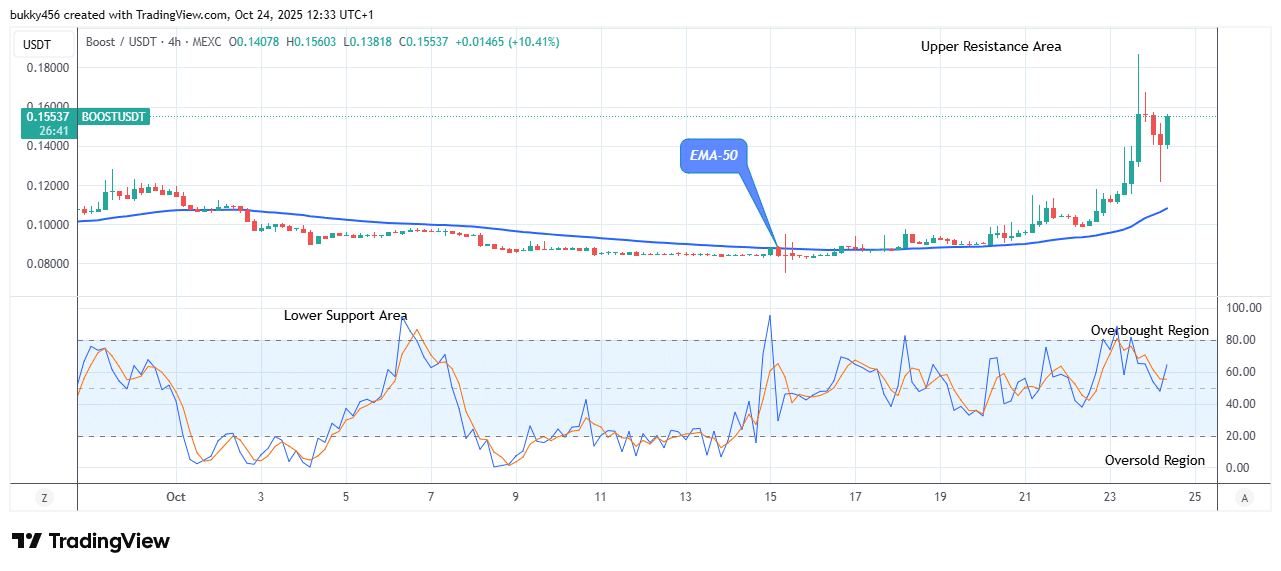
Task: Click the Oct label on time axis
Action: [176, 496]
